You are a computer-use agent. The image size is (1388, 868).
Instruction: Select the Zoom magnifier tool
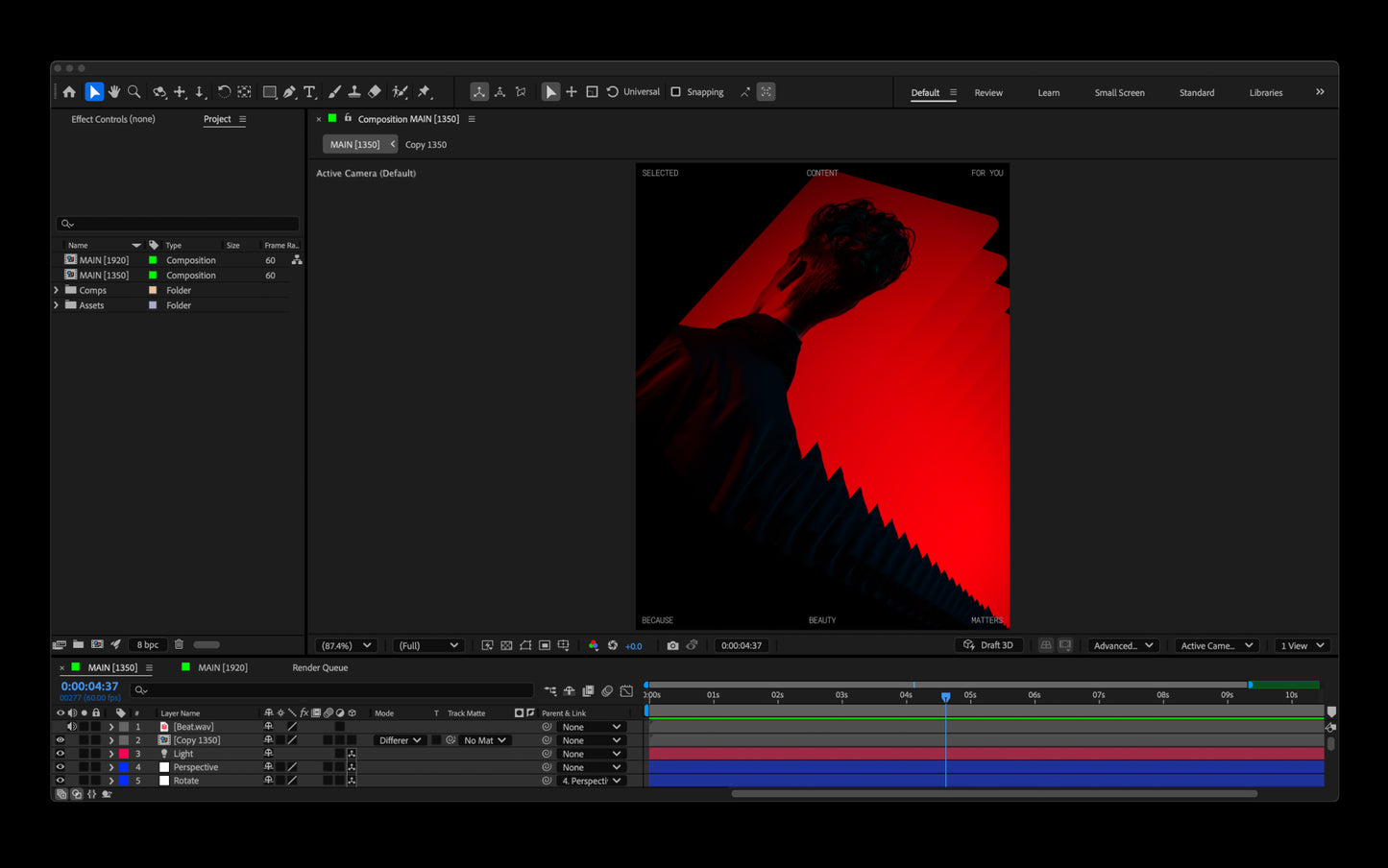(134, 92)
